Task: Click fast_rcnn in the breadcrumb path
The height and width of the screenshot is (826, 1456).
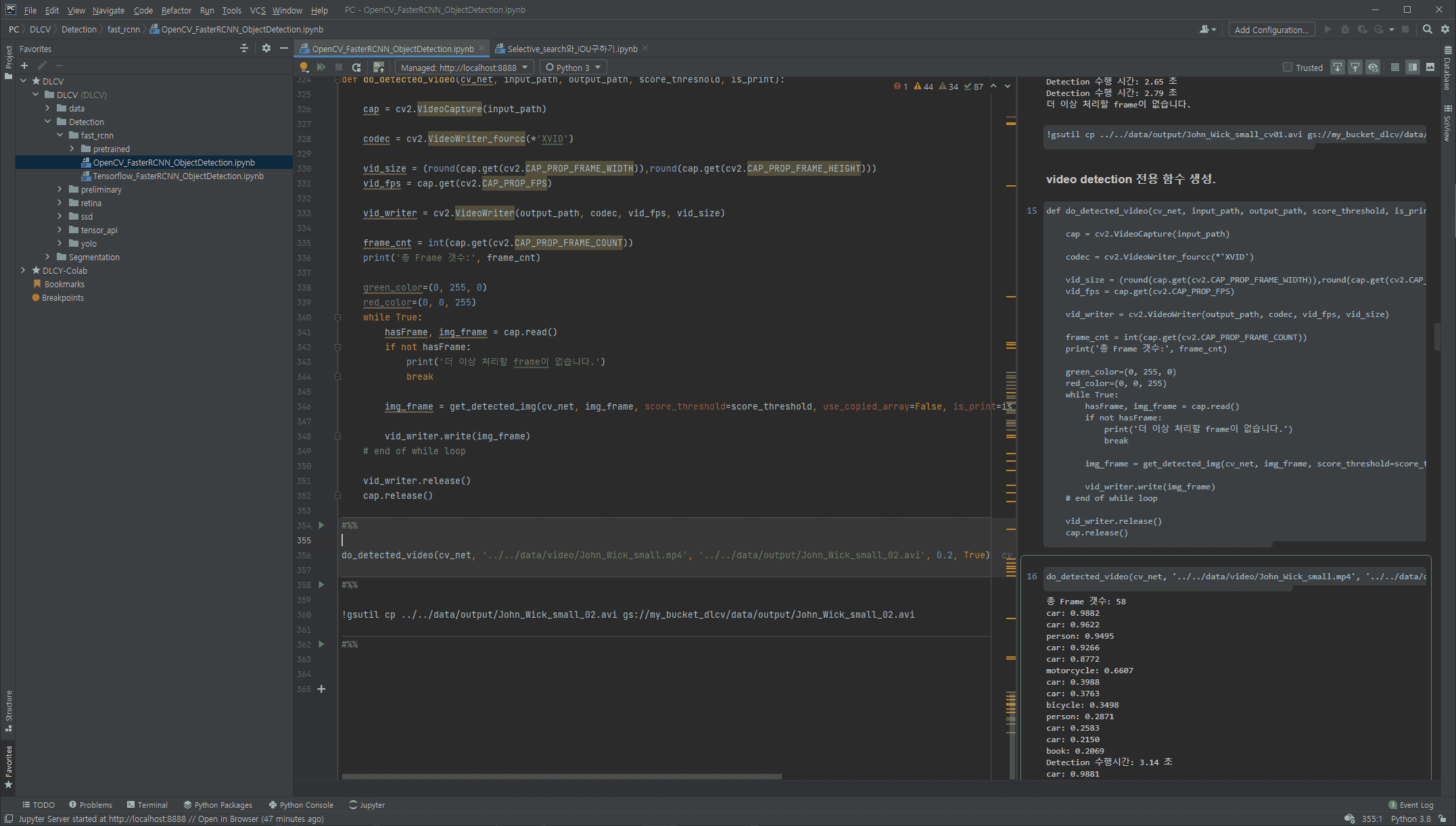Action: click(124, 29)
